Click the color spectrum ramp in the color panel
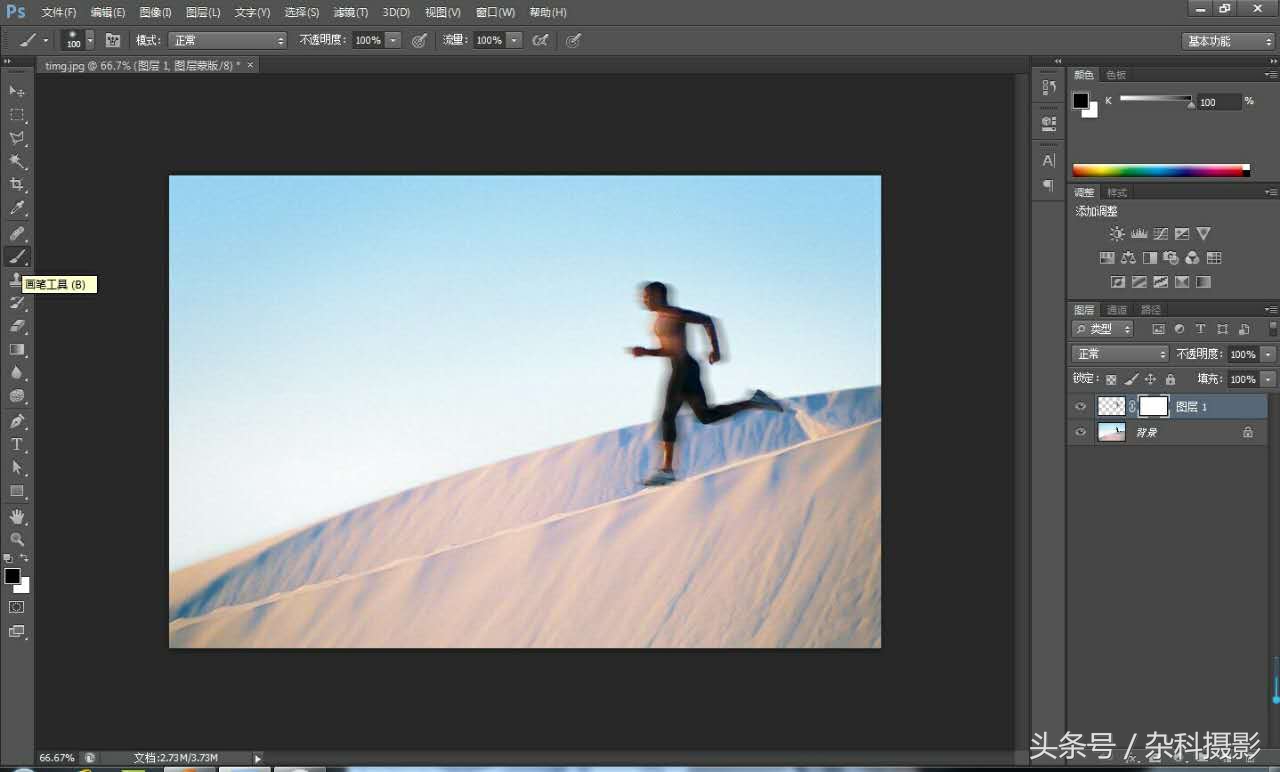The width and height of the screenshot is (1280, 772). tap(1161, 171)
